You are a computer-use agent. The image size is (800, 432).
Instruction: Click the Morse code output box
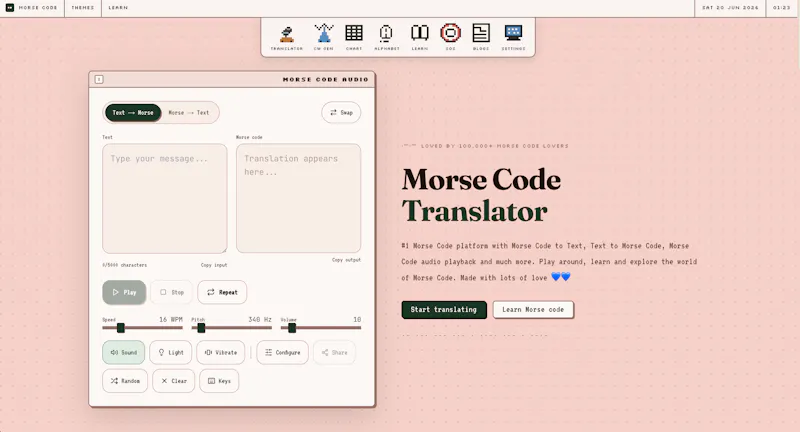(x=298, y=198)
